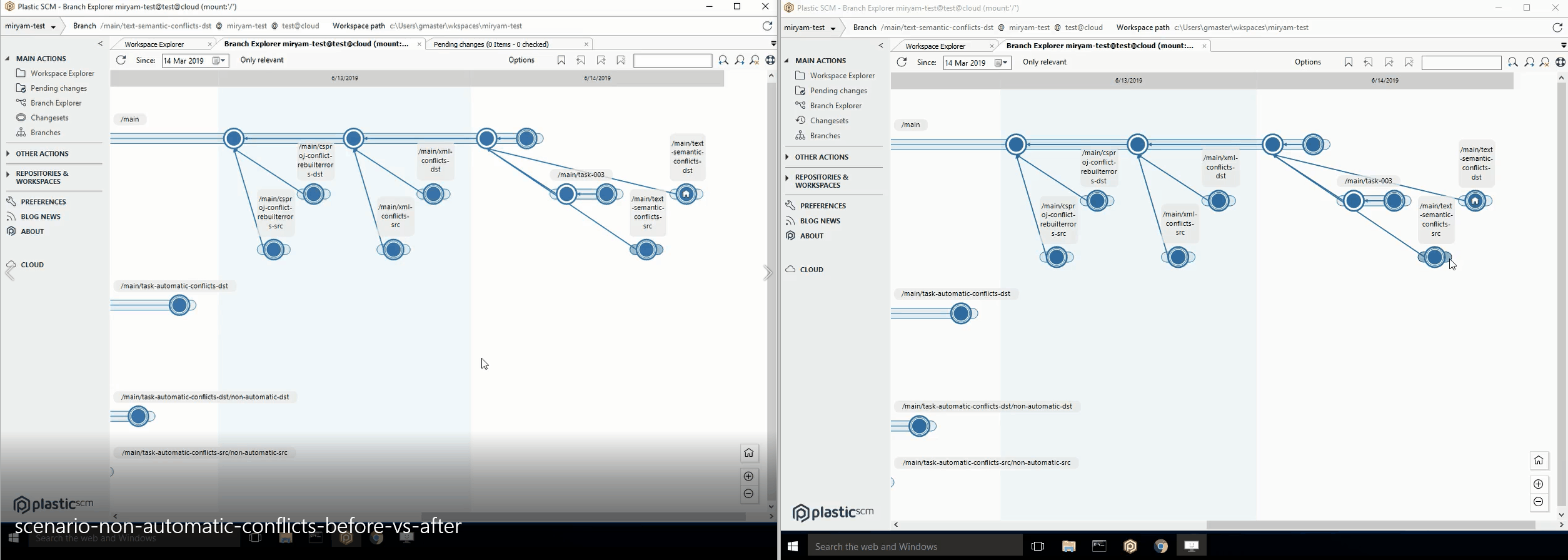Screen dimensions: 1568x560
Task: Click horizontal scrollbar thumb in right window
Action: (1369, 525)
